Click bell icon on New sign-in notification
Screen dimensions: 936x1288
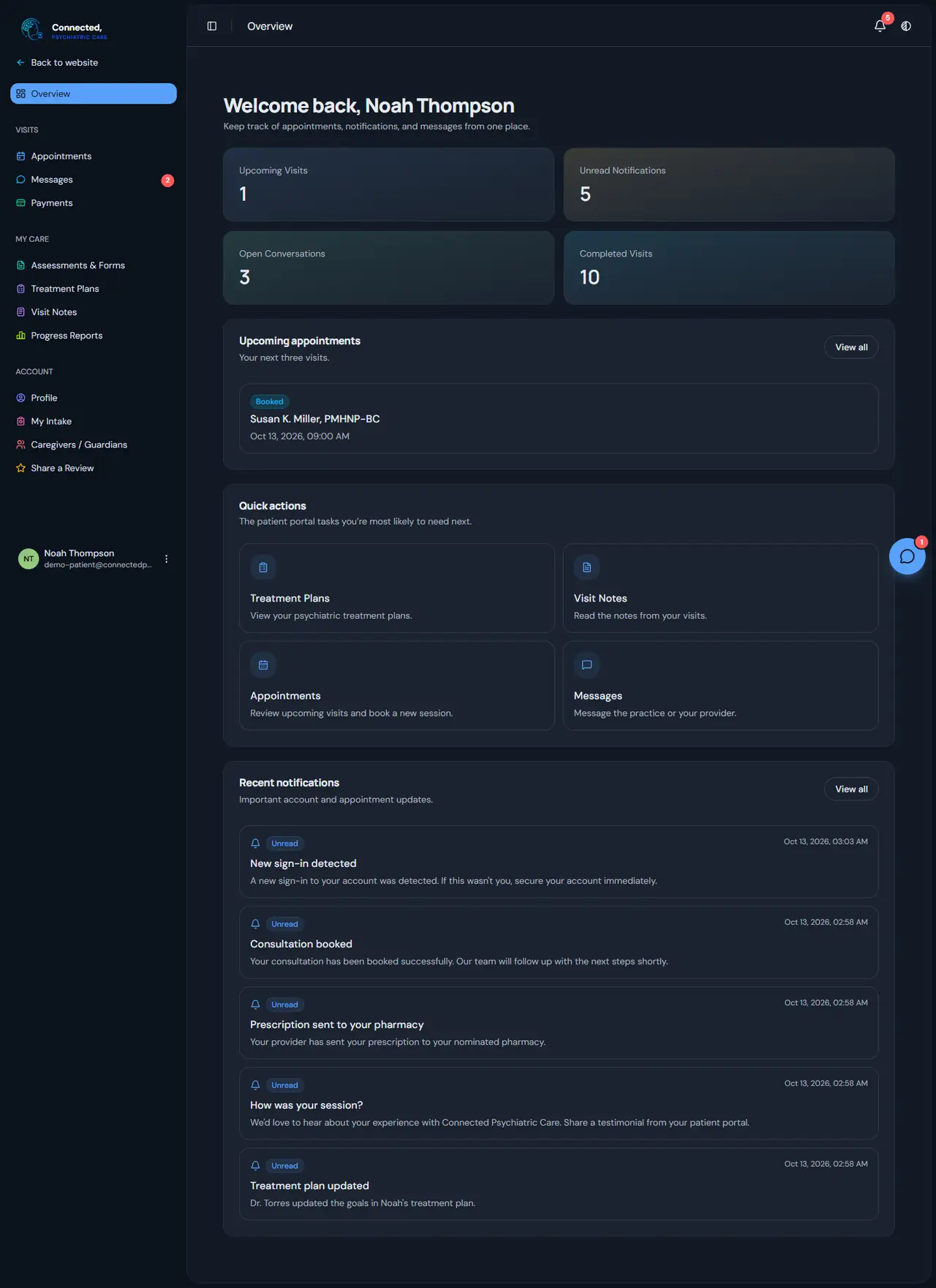[255, 844]
